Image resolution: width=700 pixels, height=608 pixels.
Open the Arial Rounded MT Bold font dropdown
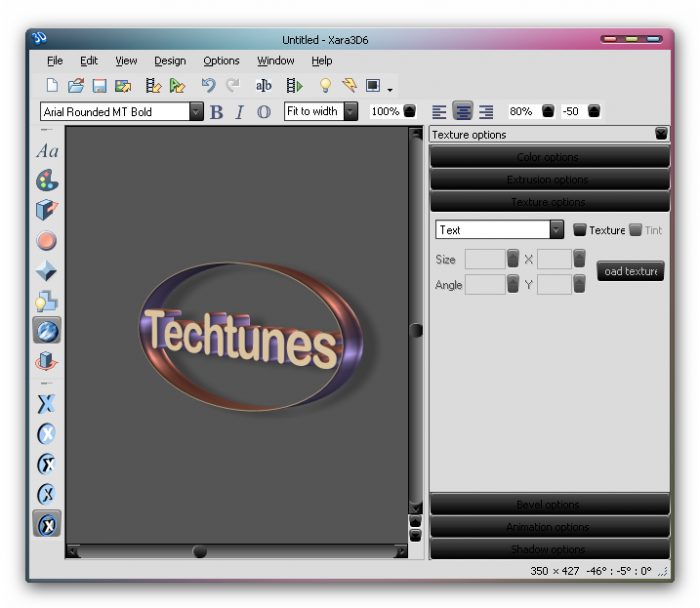click(196, 112)
